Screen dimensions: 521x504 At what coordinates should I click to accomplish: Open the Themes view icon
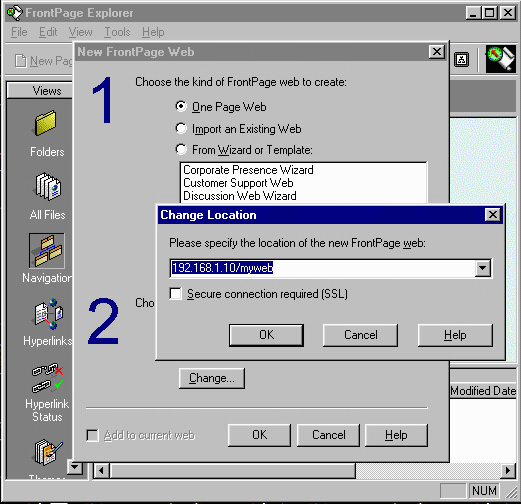pyautogui.click(x=48, y=452)
